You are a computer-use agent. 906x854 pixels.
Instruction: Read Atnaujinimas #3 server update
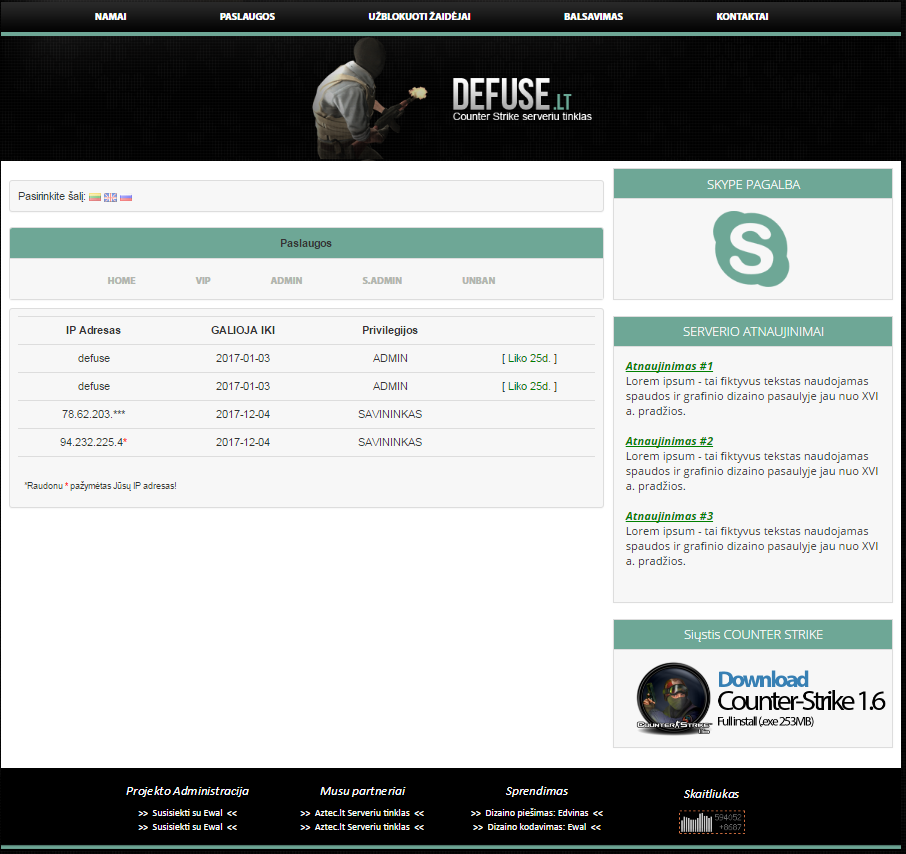[x=669, y=516]
